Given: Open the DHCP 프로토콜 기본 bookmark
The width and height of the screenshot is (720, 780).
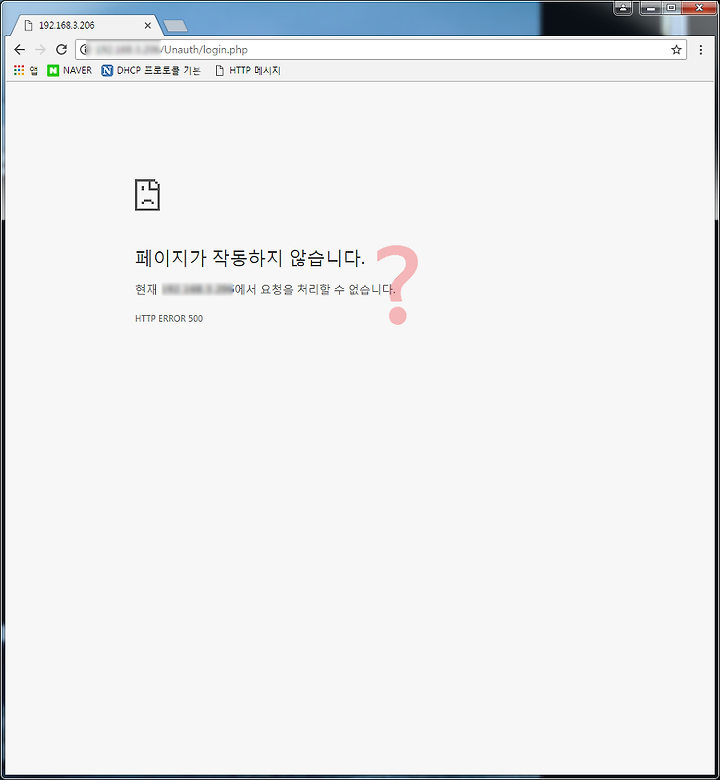Looking at the screenshot, I should (151, 71).
